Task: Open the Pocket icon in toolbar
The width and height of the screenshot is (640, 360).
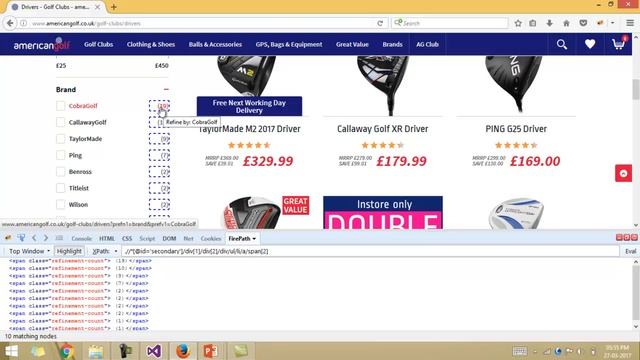Action: [583, 23]
